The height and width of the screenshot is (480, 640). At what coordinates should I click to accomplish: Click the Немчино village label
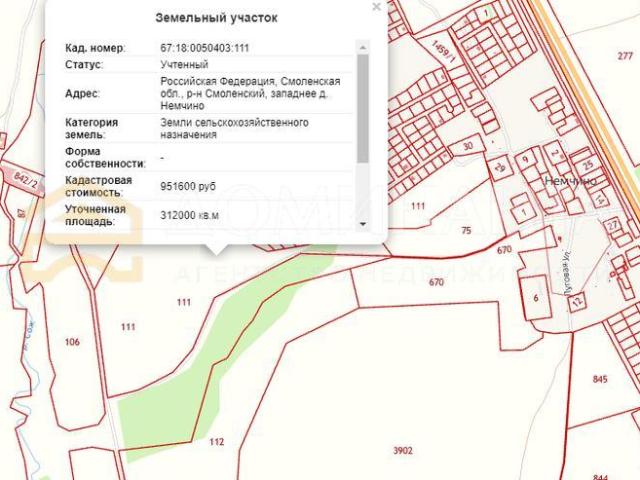point(570,181)
